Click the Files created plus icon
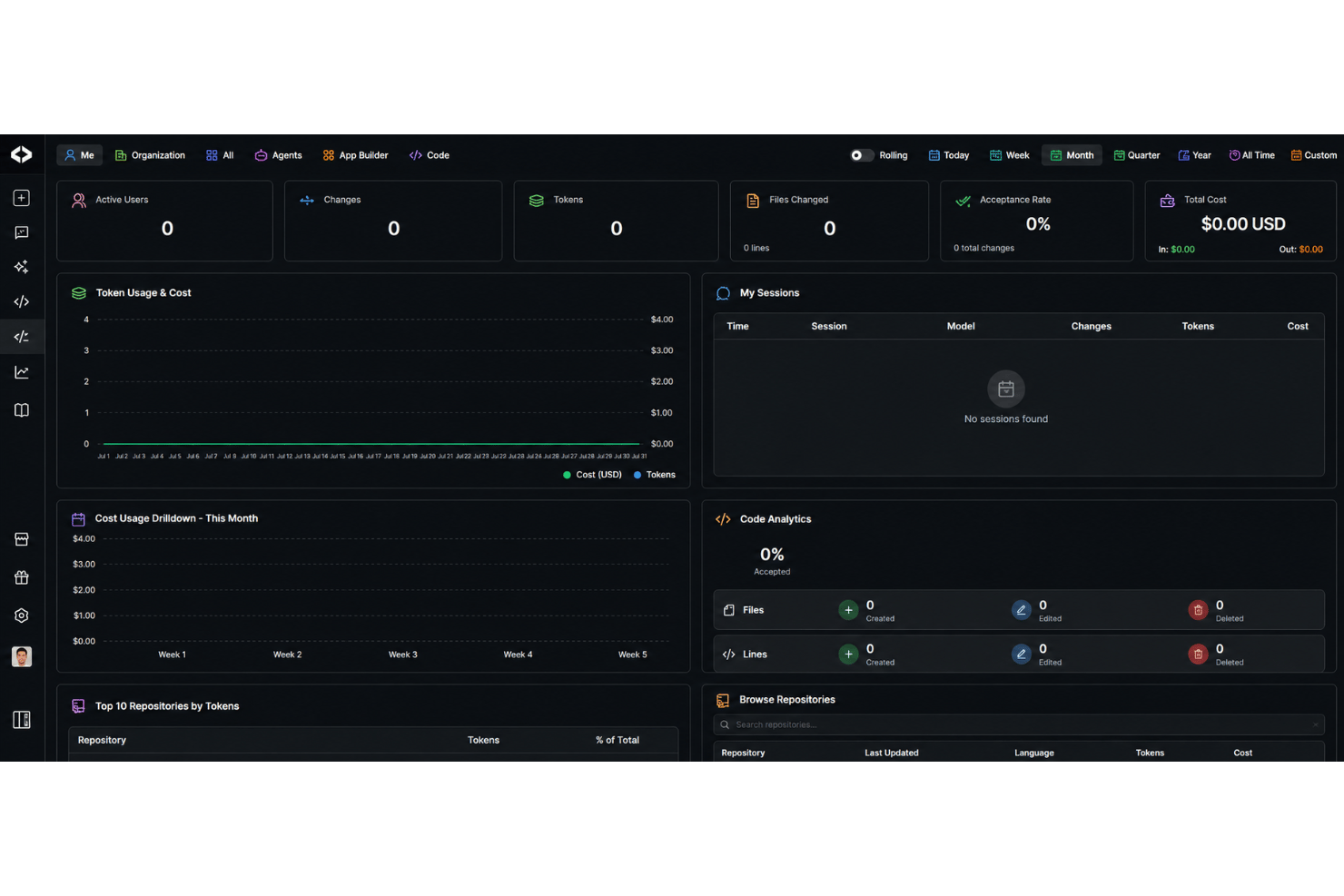 point(848,610)
